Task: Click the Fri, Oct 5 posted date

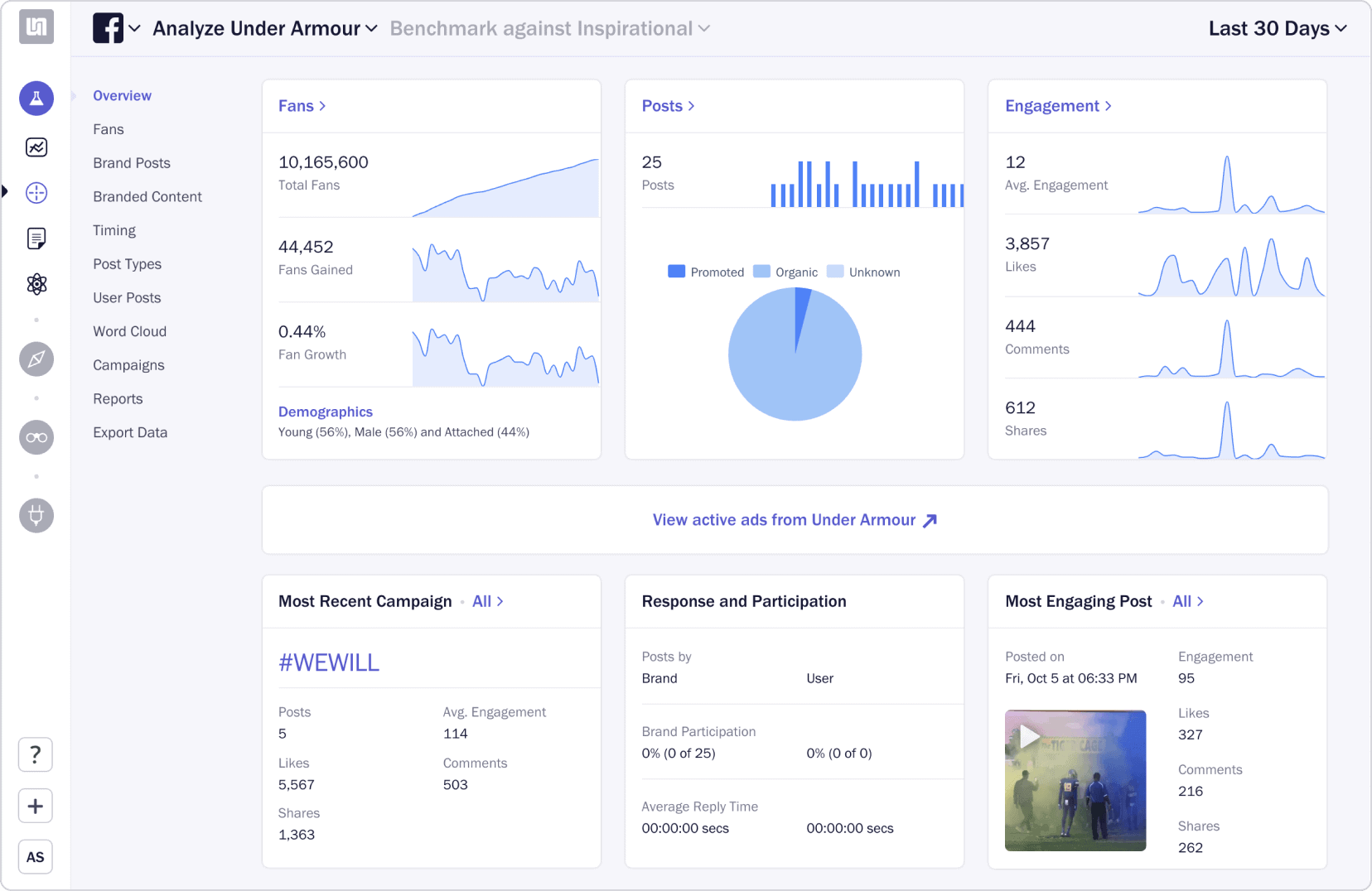Action: pyautogui.click(x=1071, y=678)
